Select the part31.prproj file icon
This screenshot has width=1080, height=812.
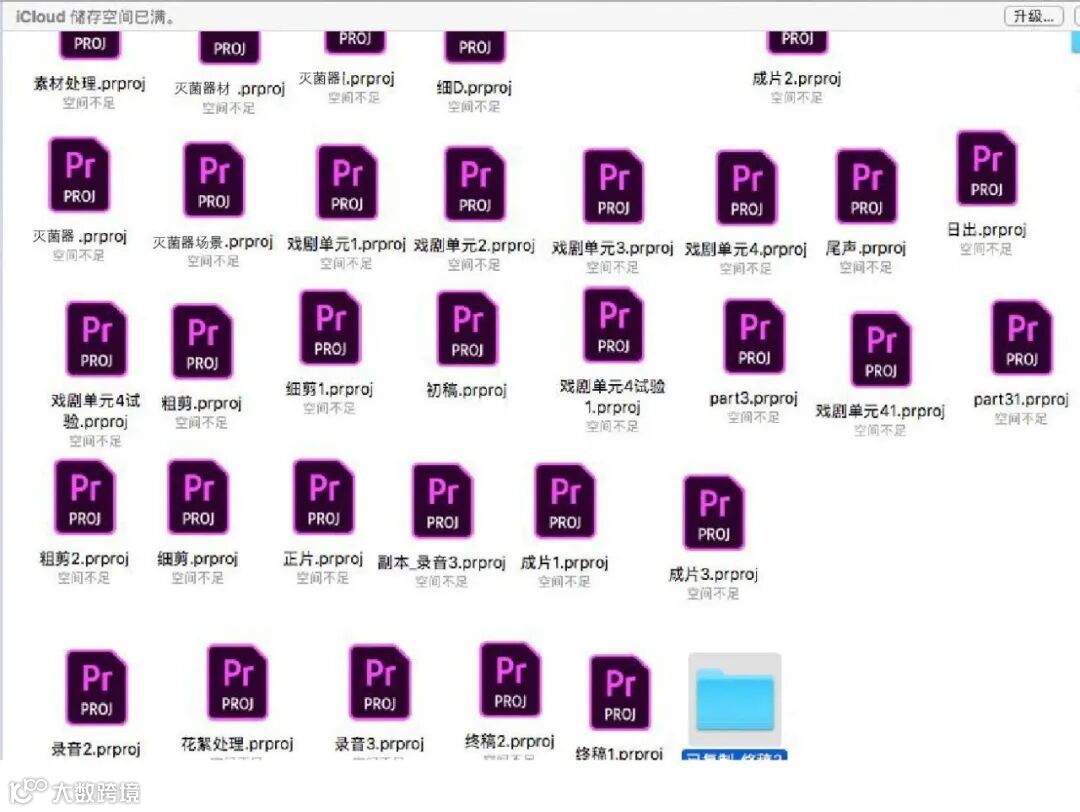1021,337
